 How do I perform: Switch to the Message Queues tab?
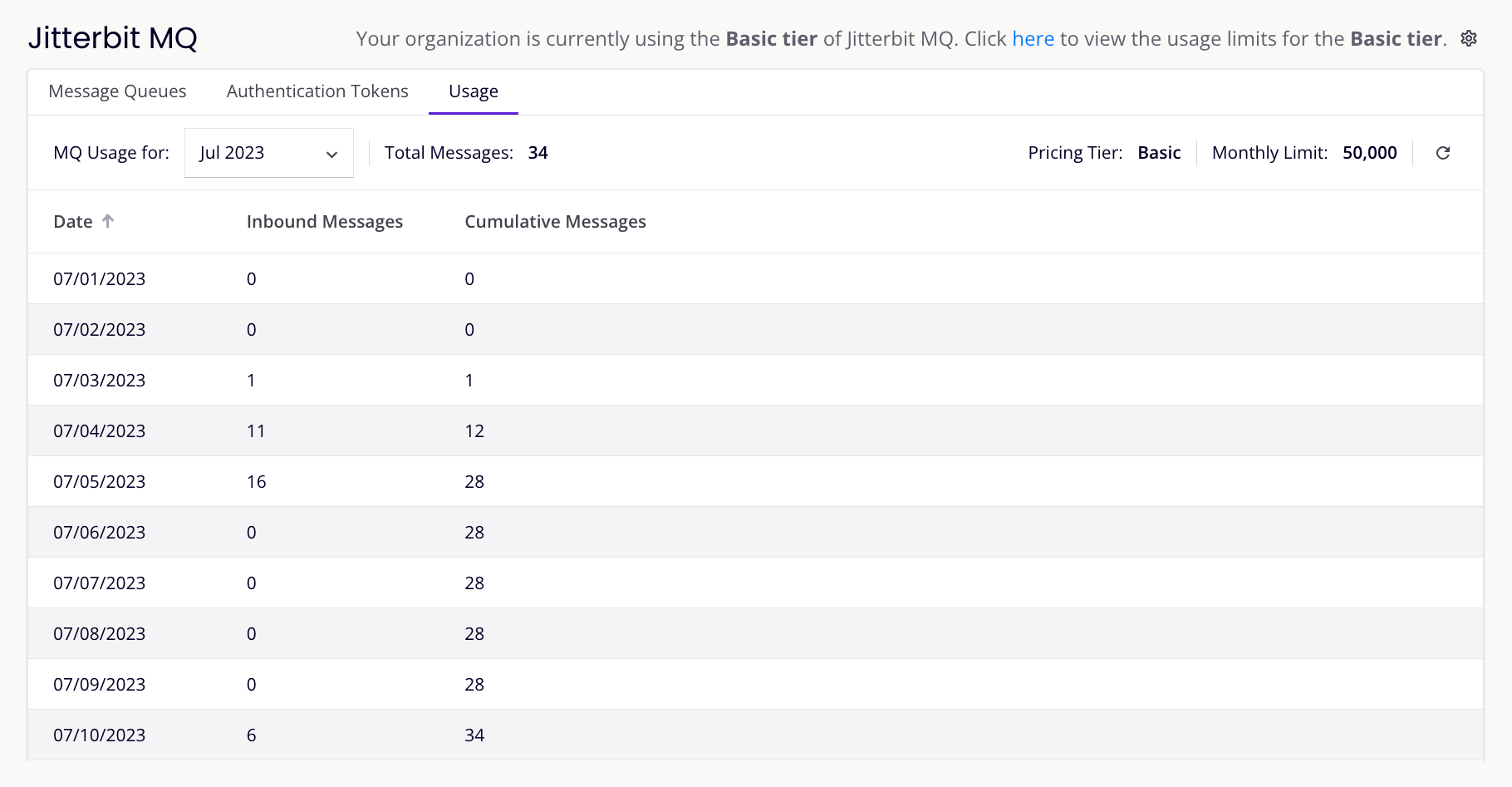117,91
